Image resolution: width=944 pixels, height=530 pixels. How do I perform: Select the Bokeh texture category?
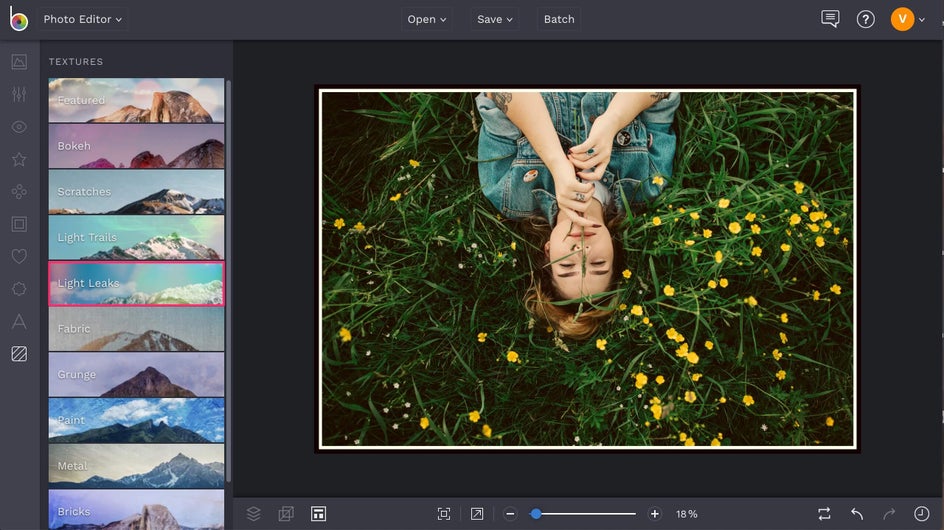click(136, 146)
